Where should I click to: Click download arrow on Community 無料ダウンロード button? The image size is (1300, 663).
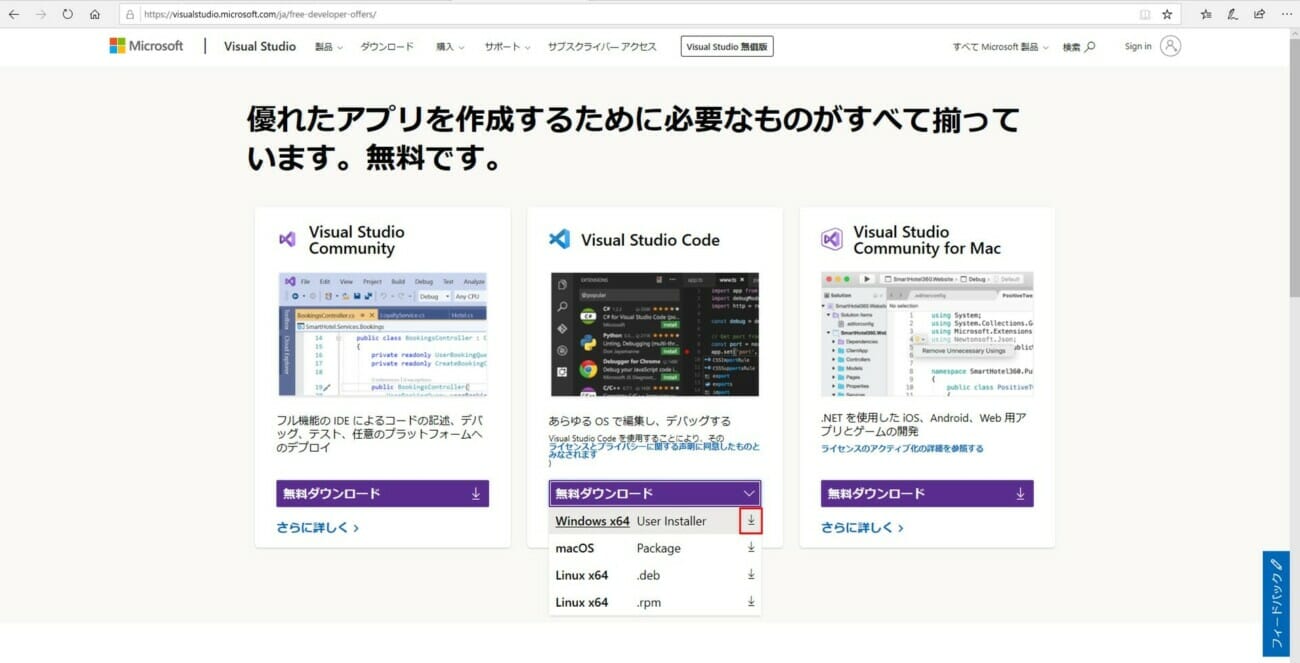click(x=476, y=494)
